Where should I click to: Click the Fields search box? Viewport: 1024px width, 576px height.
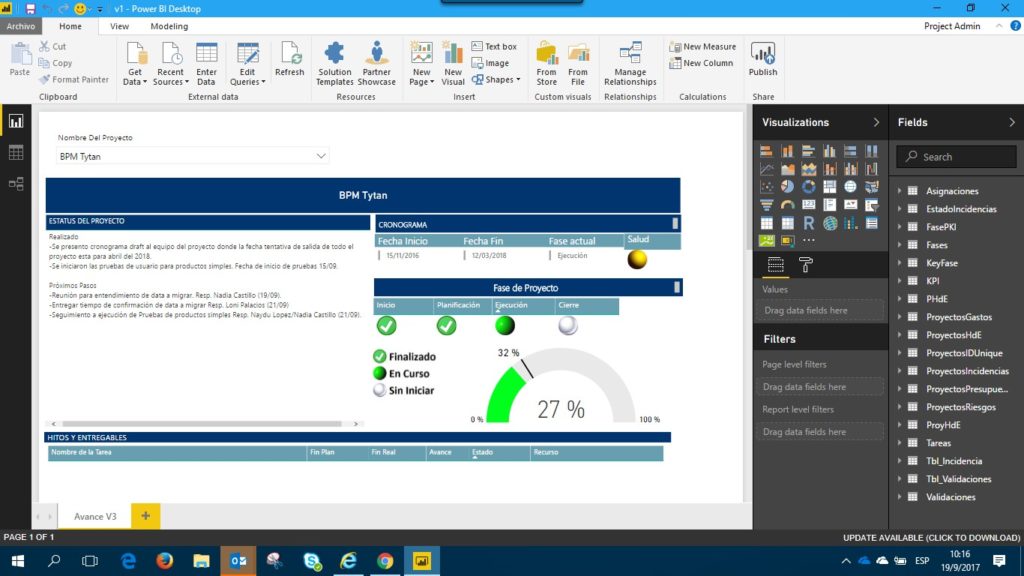click(957, 157)
